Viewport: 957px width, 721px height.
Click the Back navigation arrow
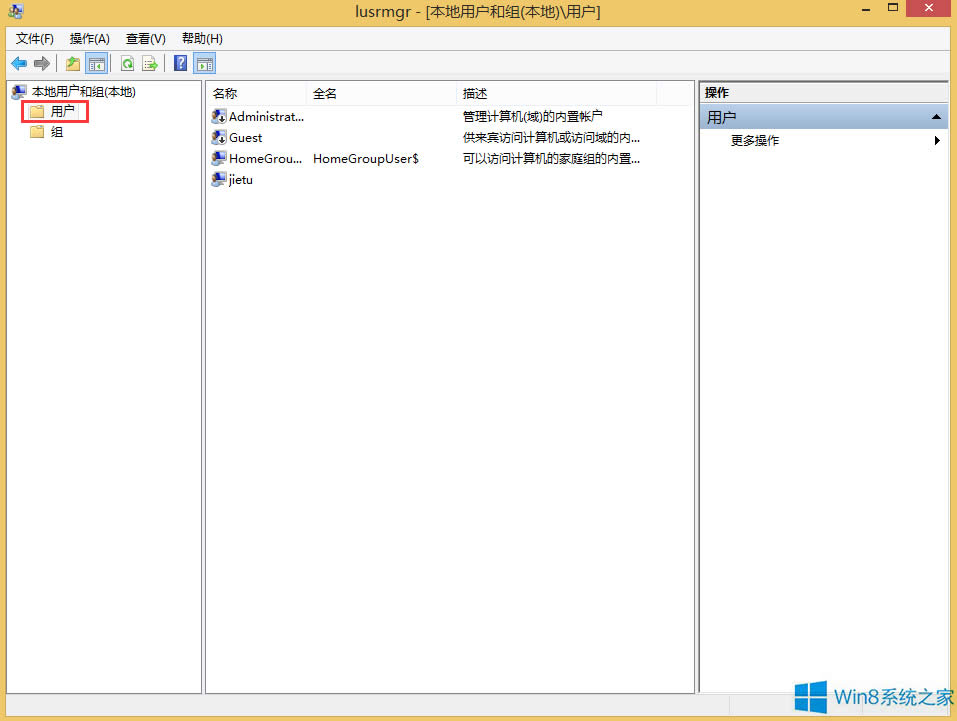(18, 63)
